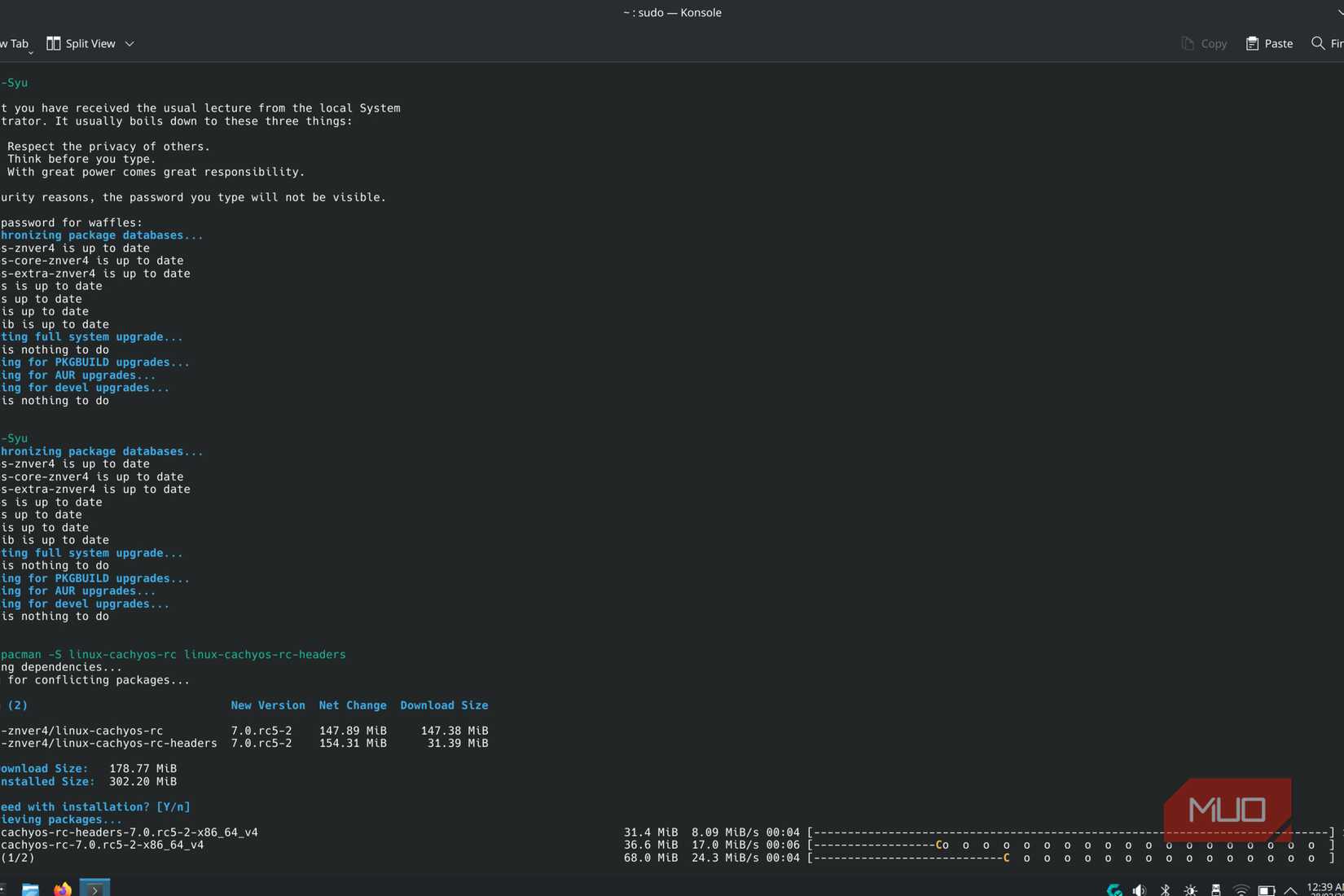Viewport: 1344px width, 896px height.
Task: Click the '8.09 MiB/s' download speed
Action: coord(725,832)
